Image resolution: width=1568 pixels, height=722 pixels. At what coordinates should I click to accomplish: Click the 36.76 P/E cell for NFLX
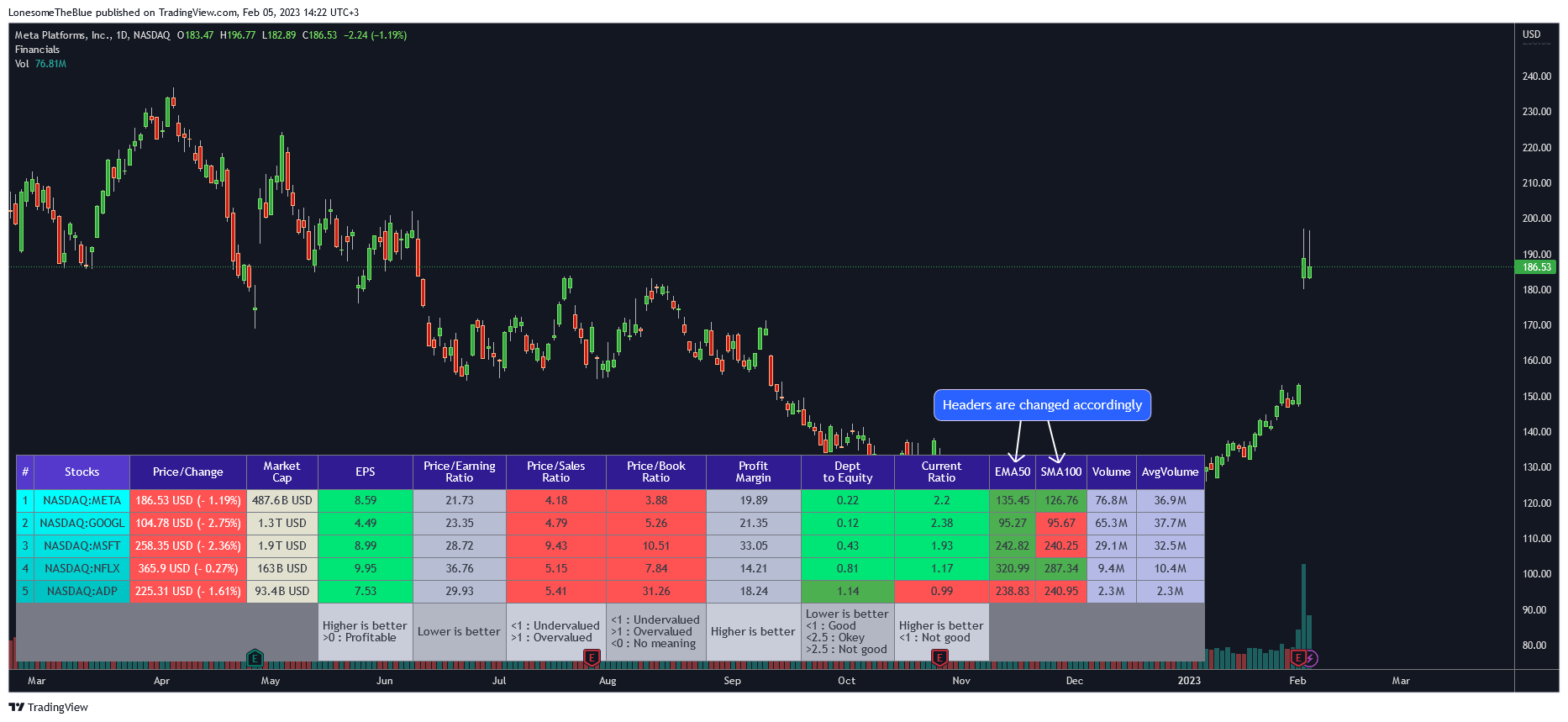coord(460,569)
